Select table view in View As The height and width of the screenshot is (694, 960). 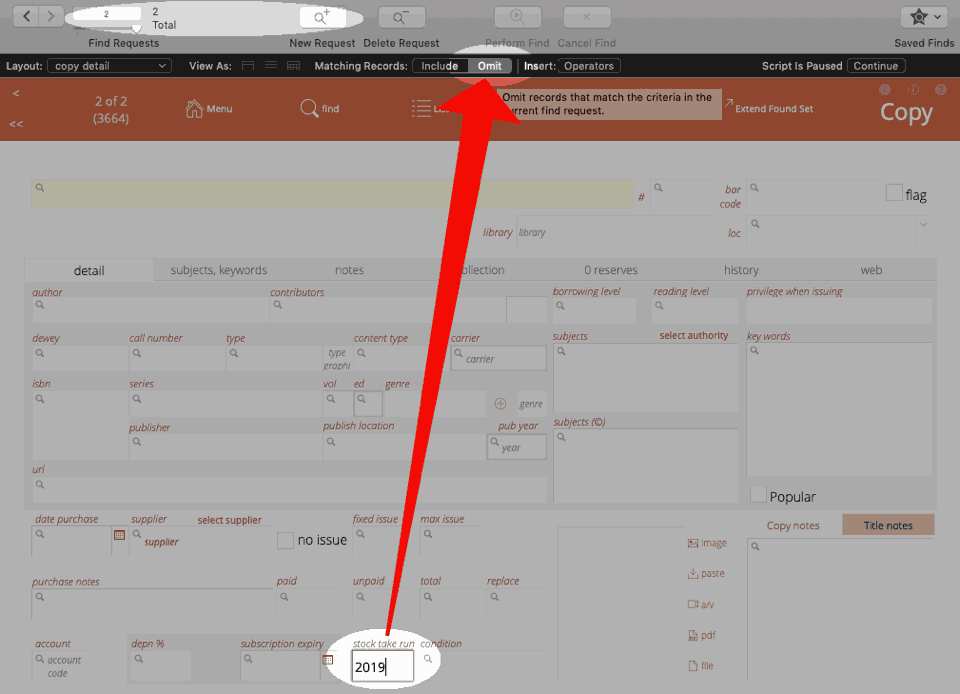[293, 66]
